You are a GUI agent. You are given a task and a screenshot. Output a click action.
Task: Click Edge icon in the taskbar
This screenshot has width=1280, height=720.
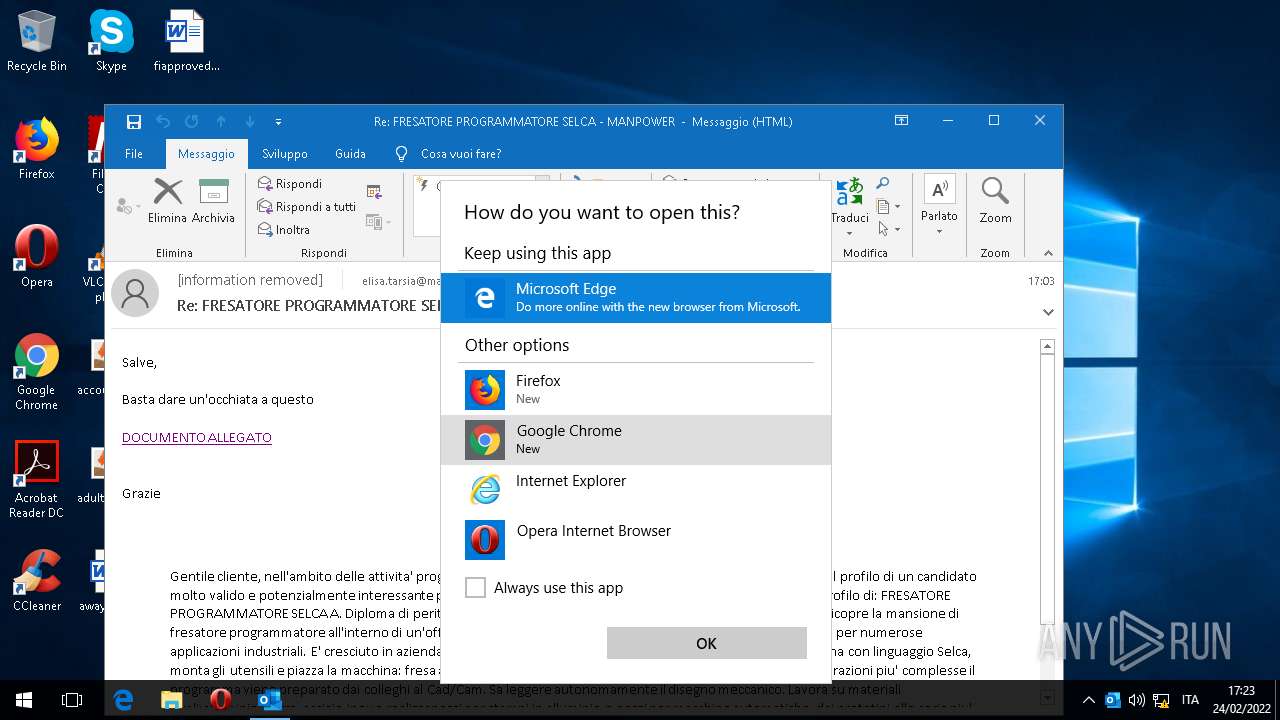point(123,700)
